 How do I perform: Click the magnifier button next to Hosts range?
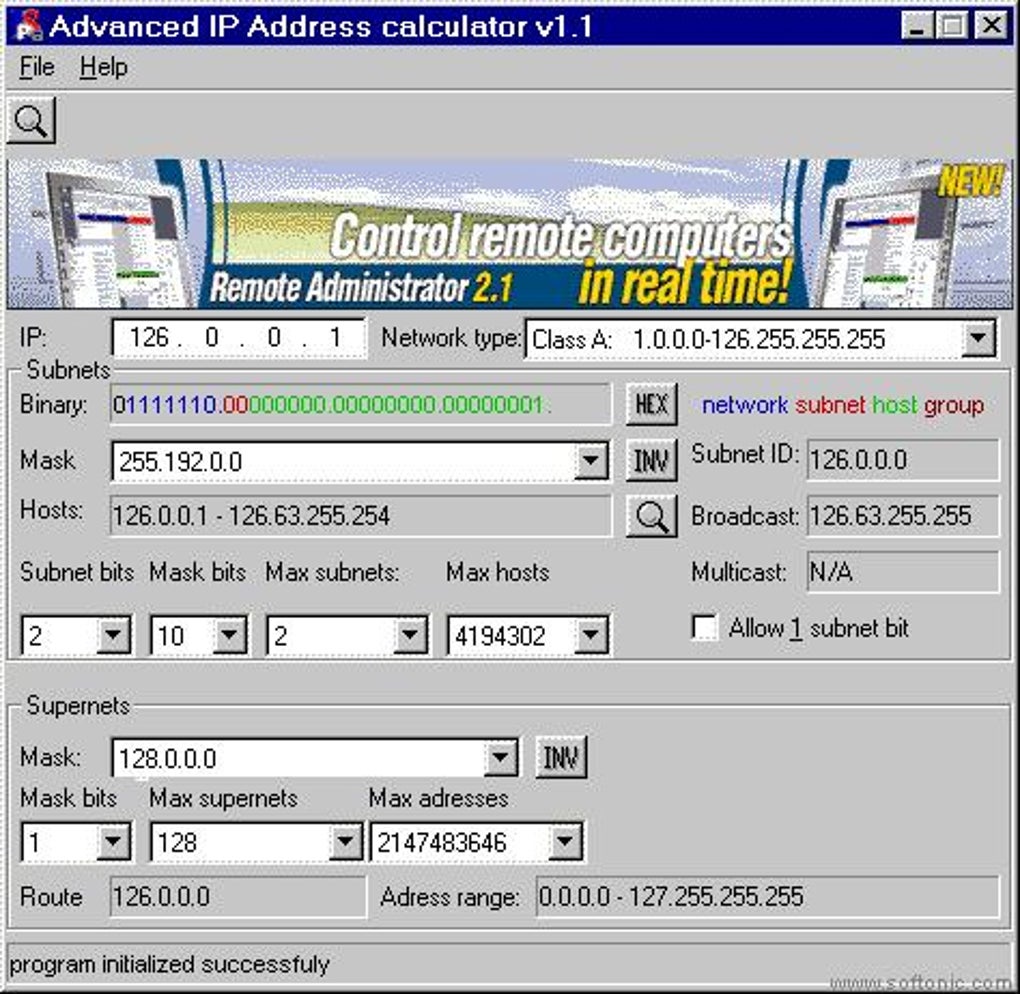(x=651, y=517)
